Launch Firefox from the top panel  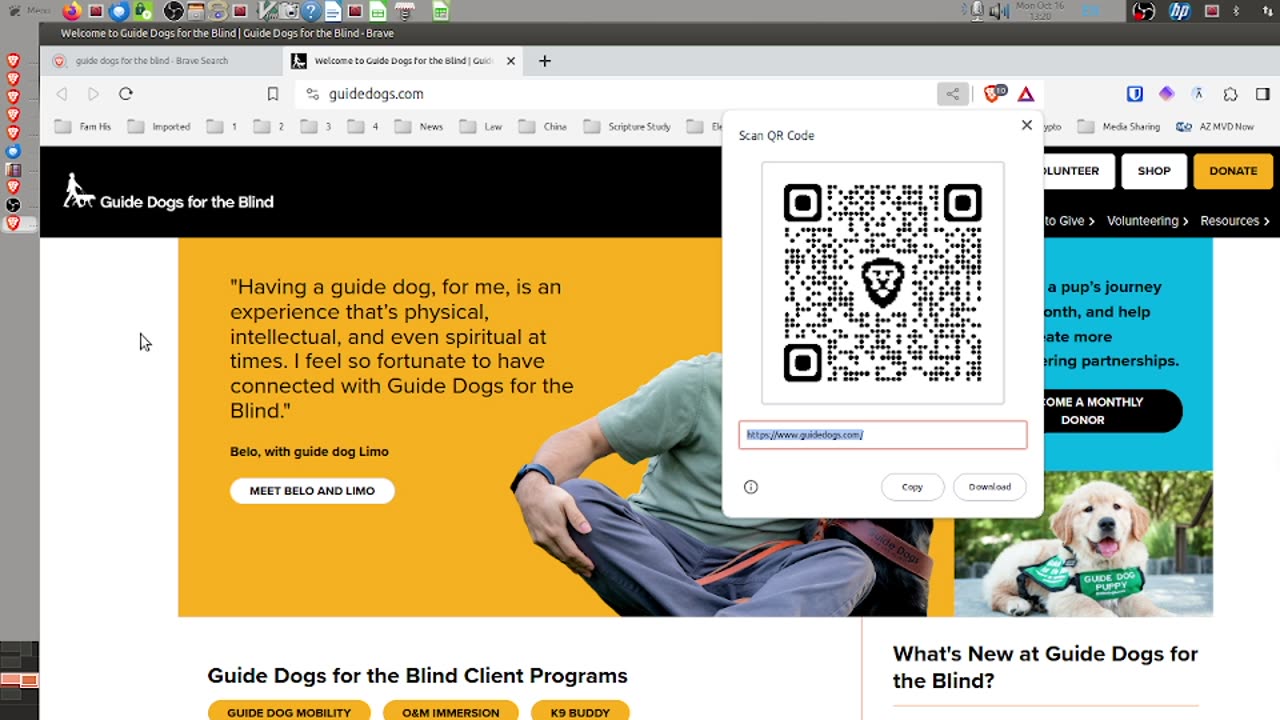[x=72, y=12]
